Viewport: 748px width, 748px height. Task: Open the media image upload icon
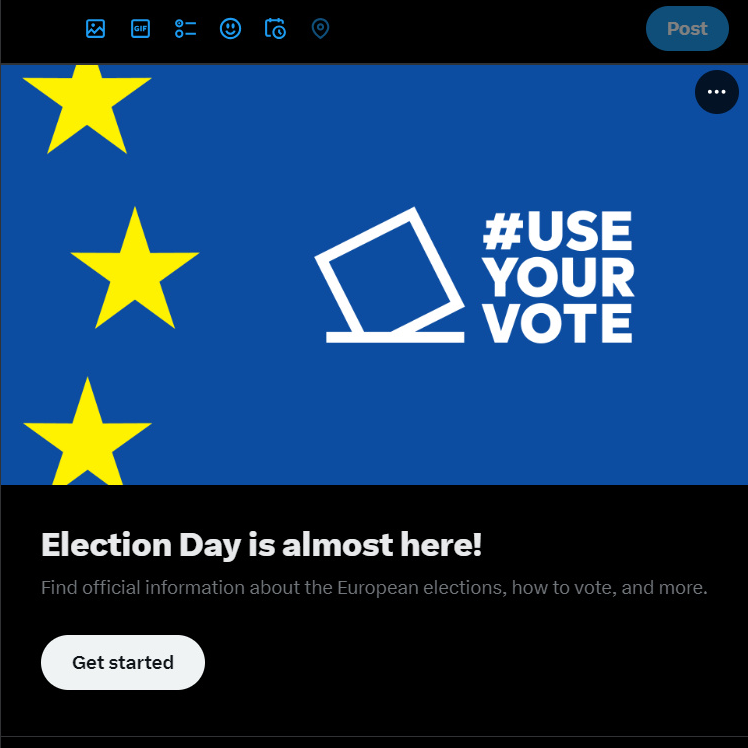[95, 29]
